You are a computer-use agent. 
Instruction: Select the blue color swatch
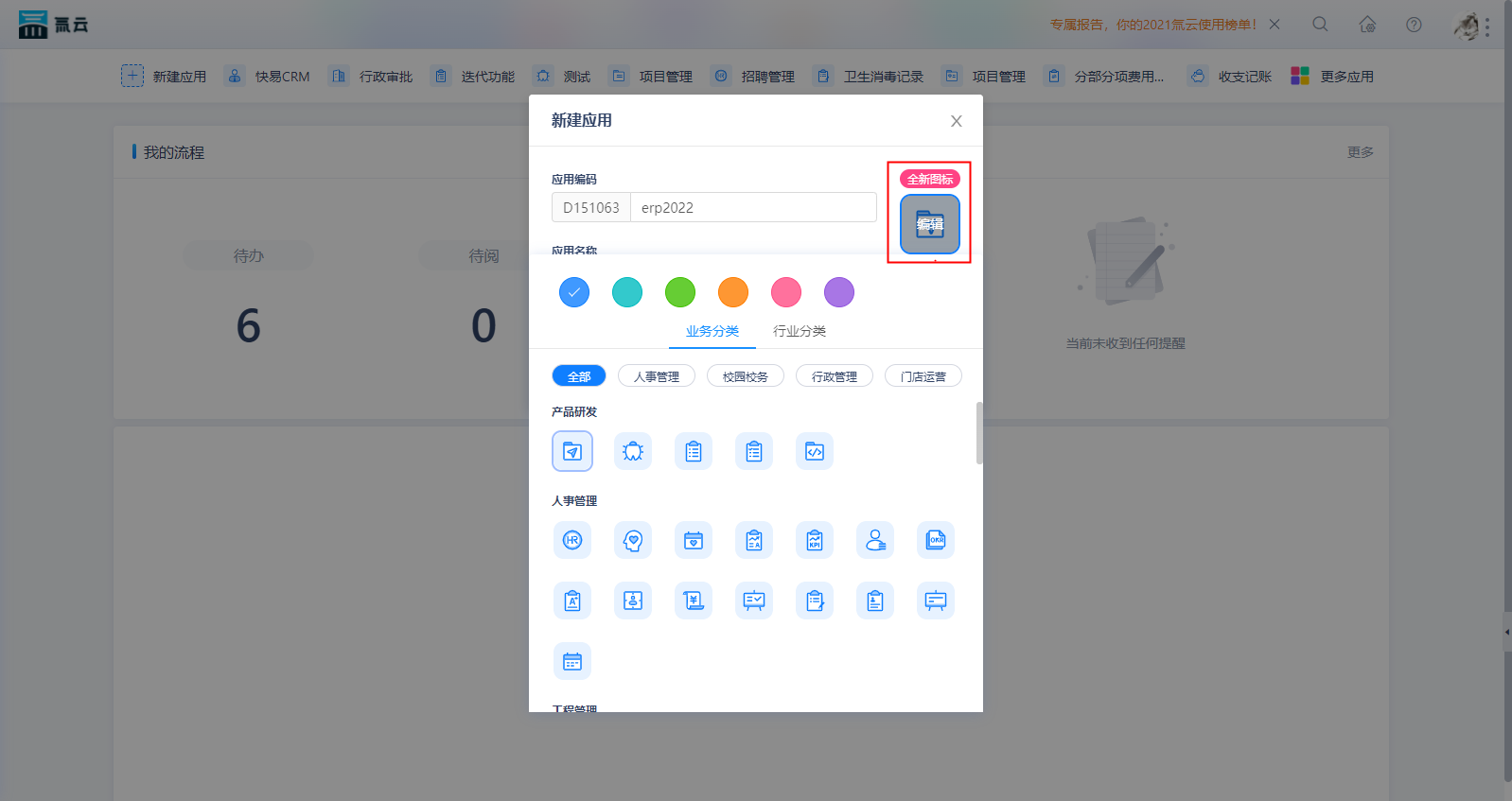574,292
